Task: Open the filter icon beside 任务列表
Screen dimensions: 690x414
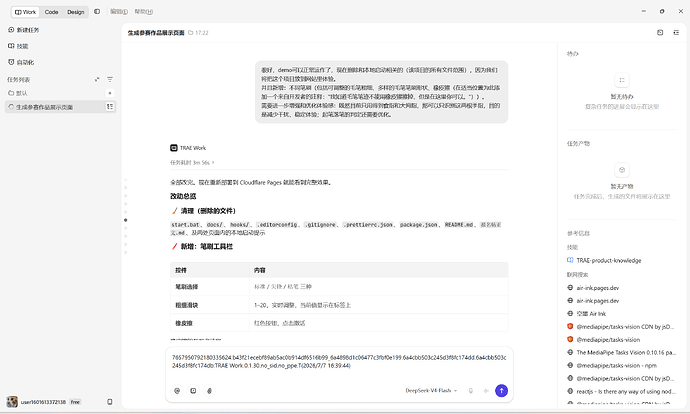Action: coord(110,80)
